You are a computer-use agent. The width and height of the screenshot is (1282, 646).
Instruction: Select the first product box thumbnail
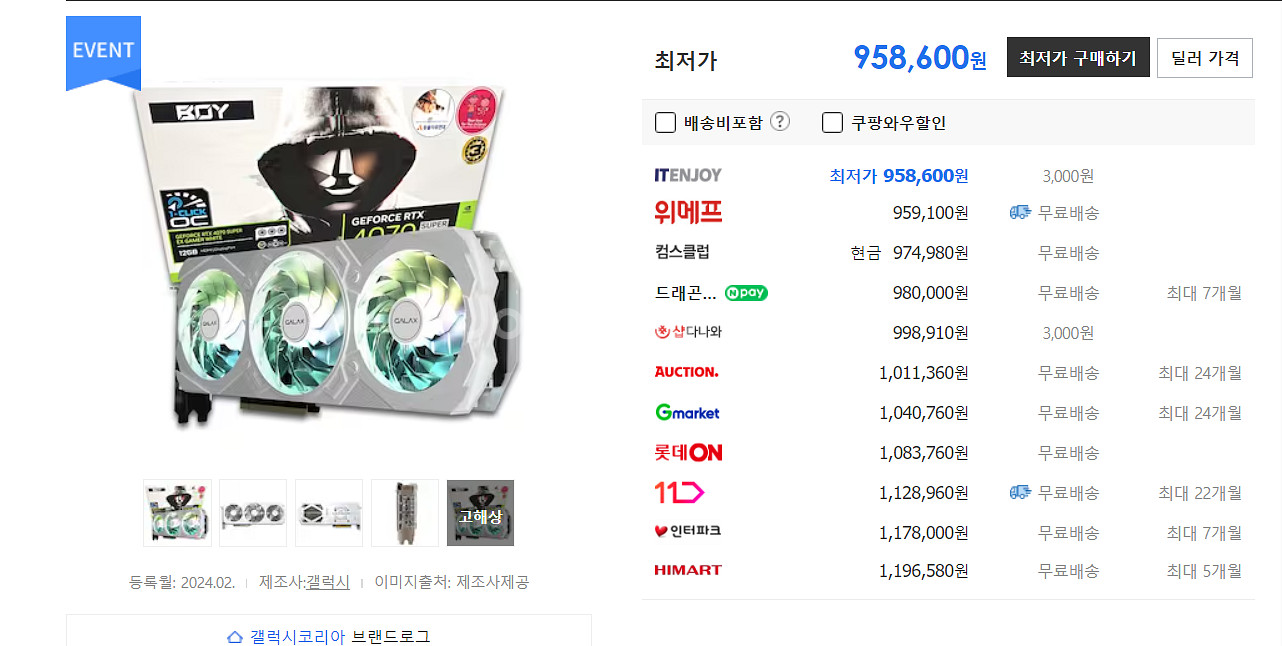177,513
